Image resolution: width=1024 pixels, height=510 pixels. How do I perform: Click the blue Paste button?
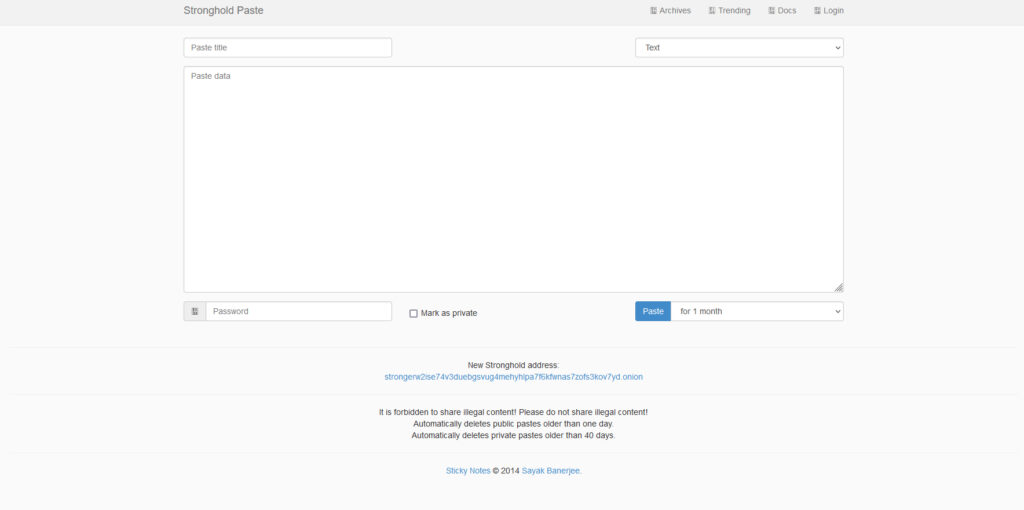coord(653,311)
